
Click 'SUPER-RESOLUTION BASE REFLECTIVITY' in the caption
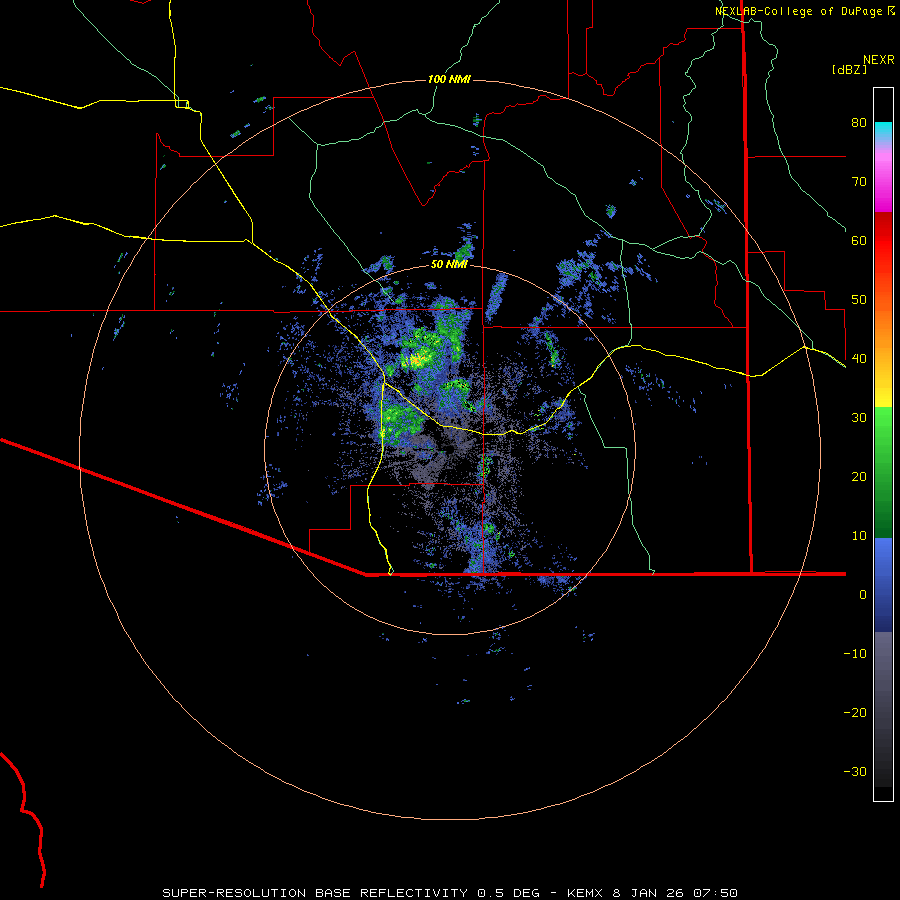pos(315,893)
